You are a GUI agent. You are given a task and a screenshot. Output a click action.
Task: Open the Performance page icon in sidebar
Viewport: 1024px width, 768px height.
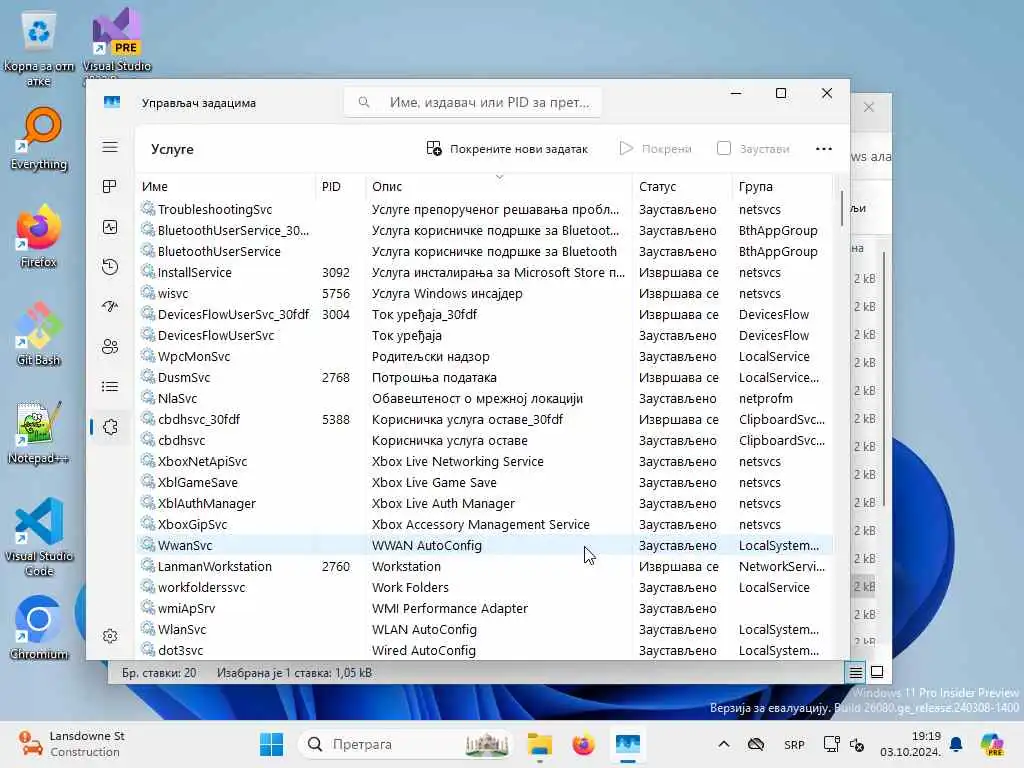pos(110,227)
